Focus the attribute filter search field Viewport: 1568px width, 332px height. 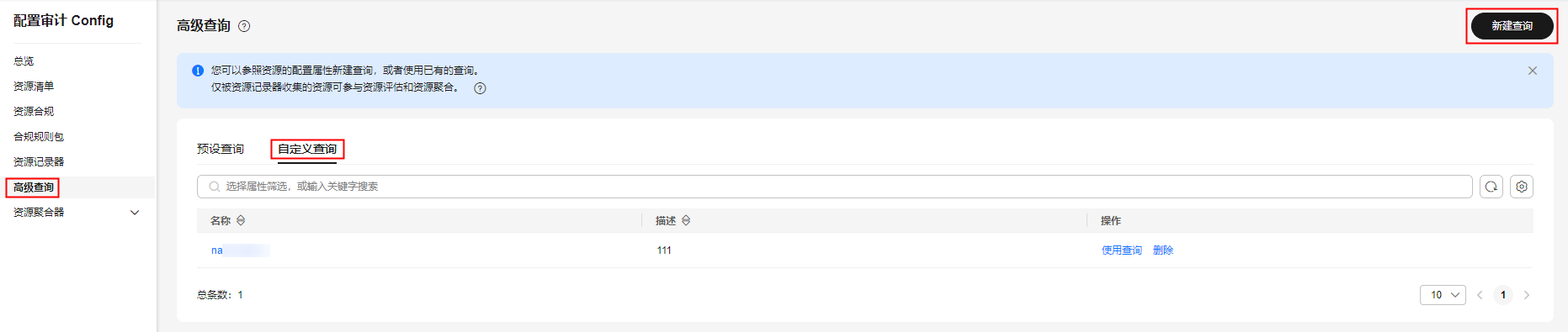coord(835,187)
